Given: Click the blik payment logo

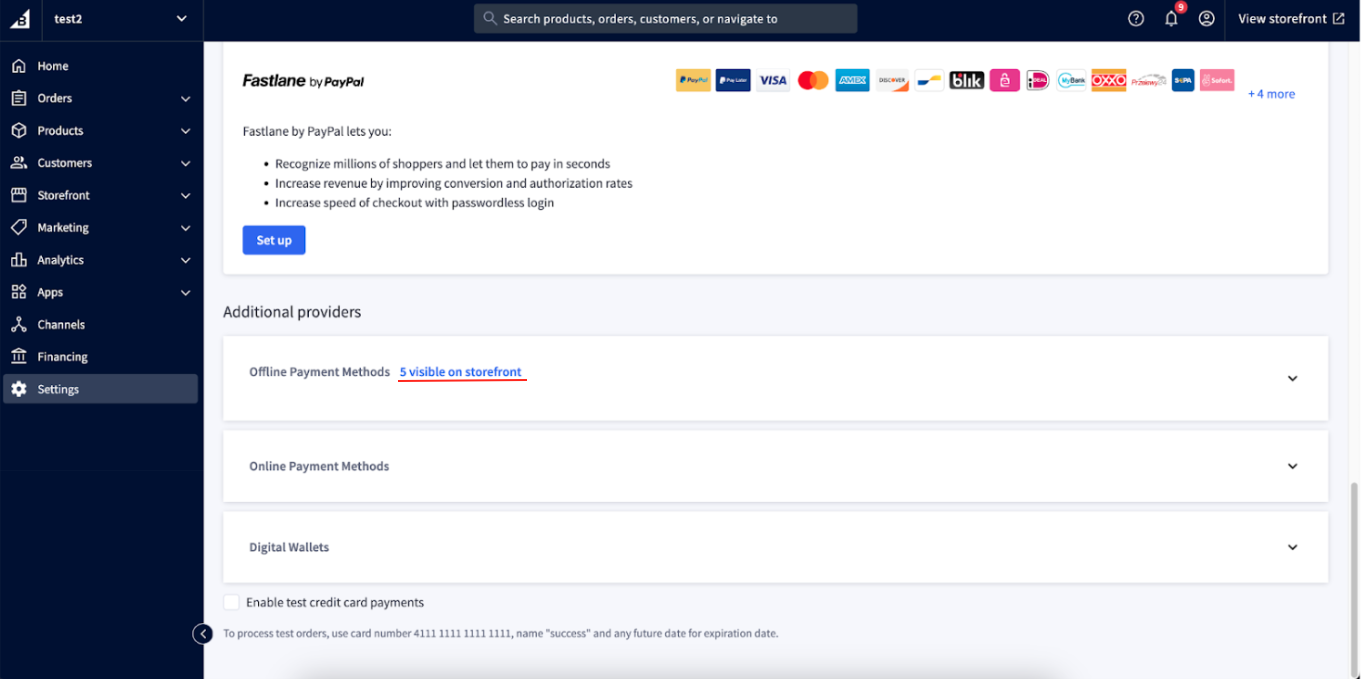Looking at the screenshot, I should (967, 80).
